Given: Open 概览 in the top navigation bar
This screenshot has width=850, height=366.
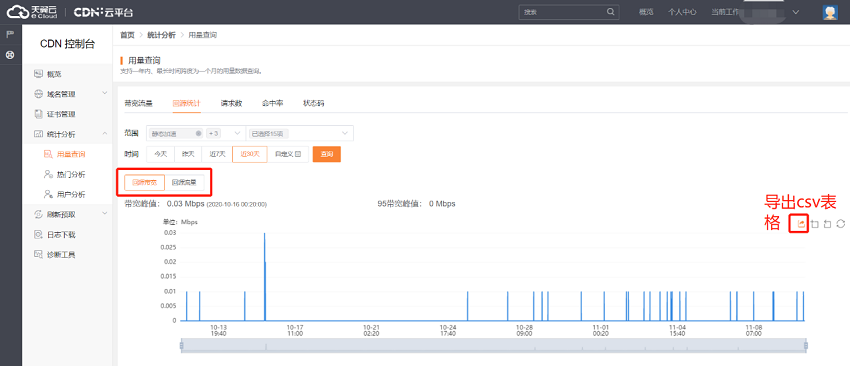Looking at the screenshot, I should coord(646,12).
